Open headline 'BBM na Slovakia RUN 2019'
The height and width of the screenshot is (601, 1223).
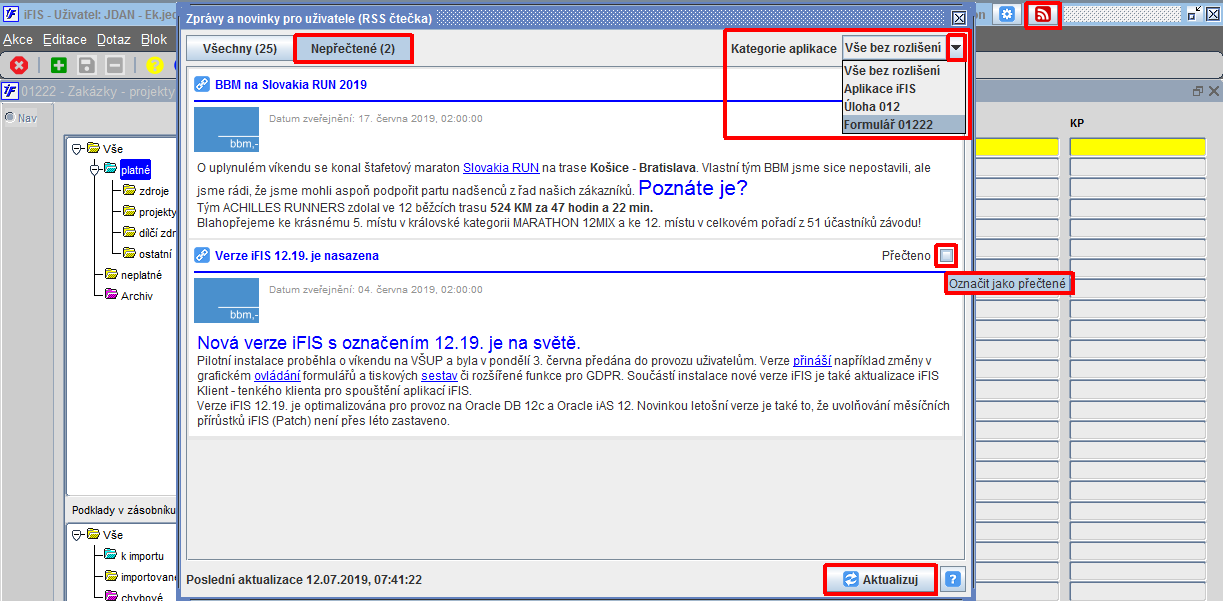[291, 85]
